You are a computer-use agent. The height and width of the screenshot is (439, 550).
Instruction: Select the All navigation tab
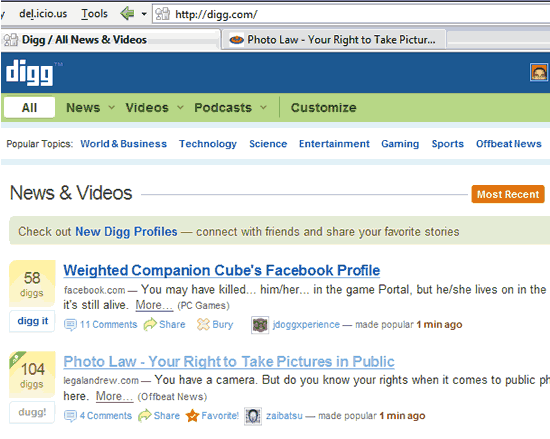click(x=29, y=108)
